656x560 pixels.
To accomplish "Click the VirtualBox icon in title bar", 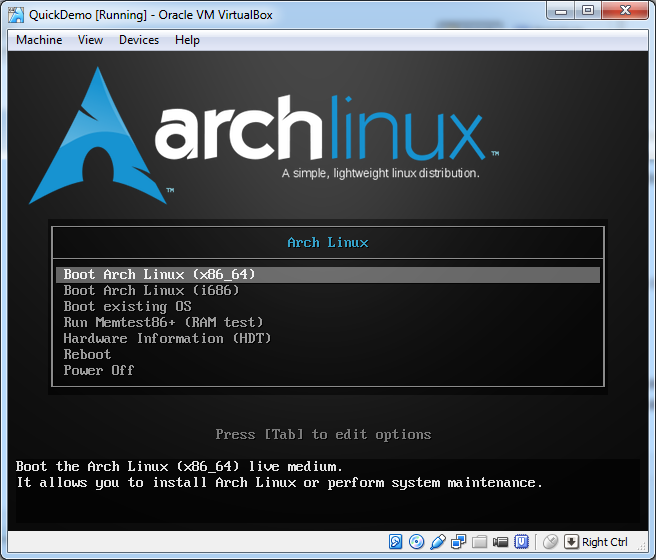I will [16, 15].
